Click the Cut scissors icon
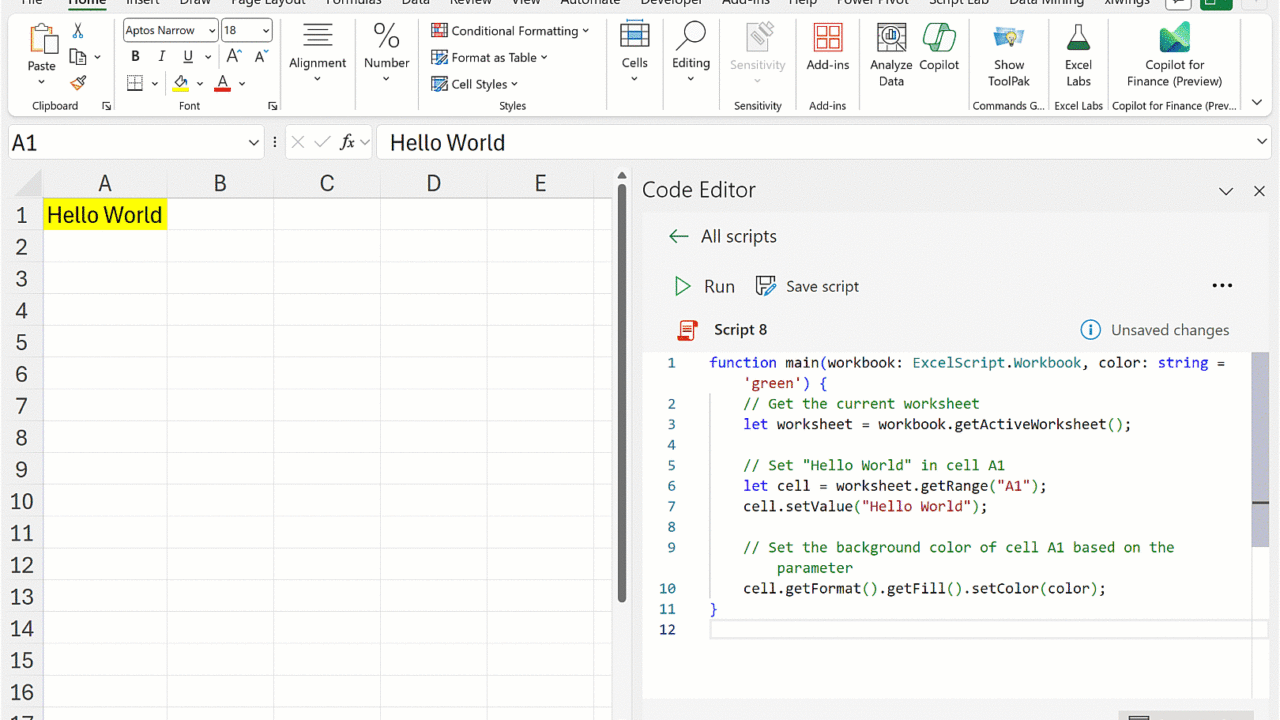 click(x=78, y=31)
